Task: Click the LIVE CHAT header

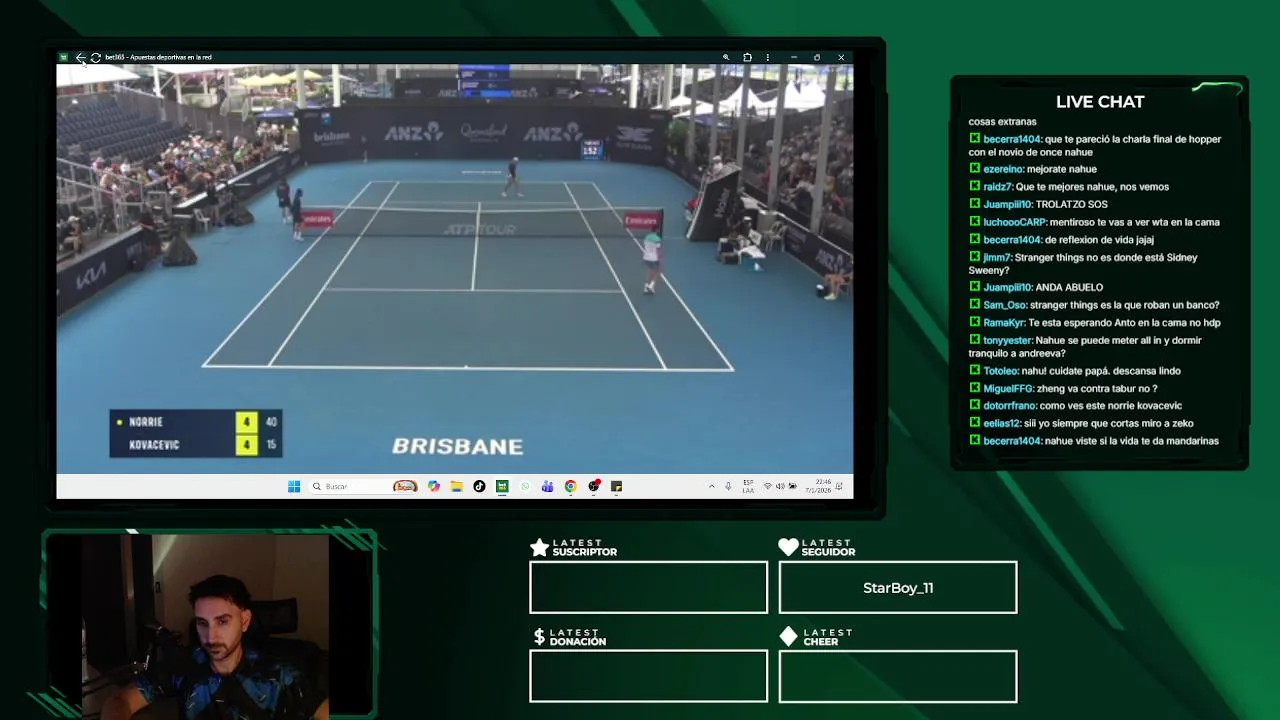Action: point(1100,102)
